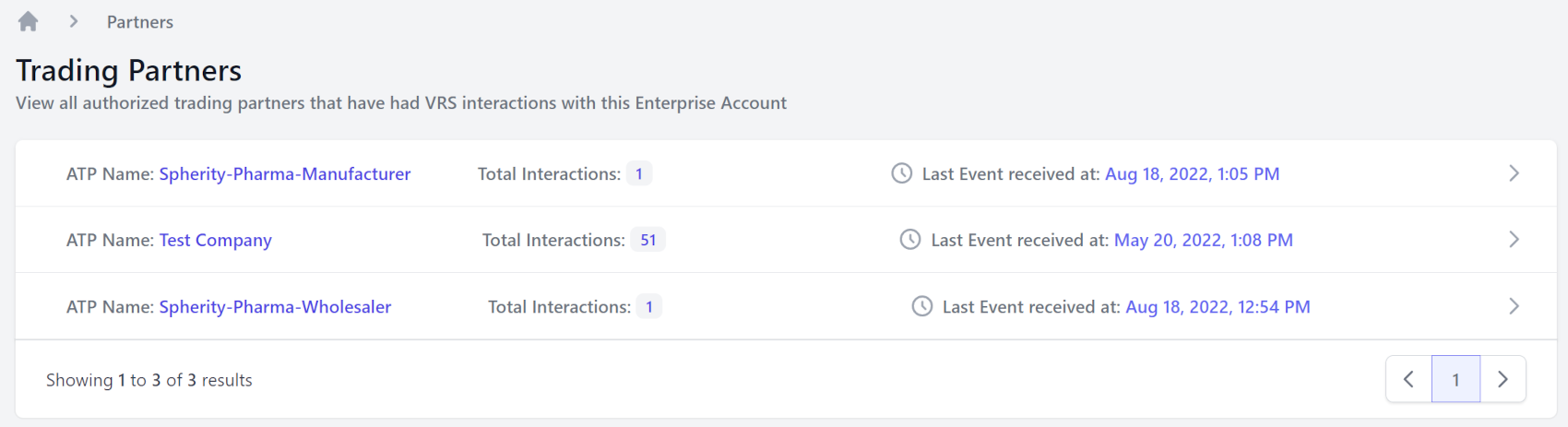Select page 1 in pagination
This screenshot has width=1568, height=427.
click(1455, 379)
